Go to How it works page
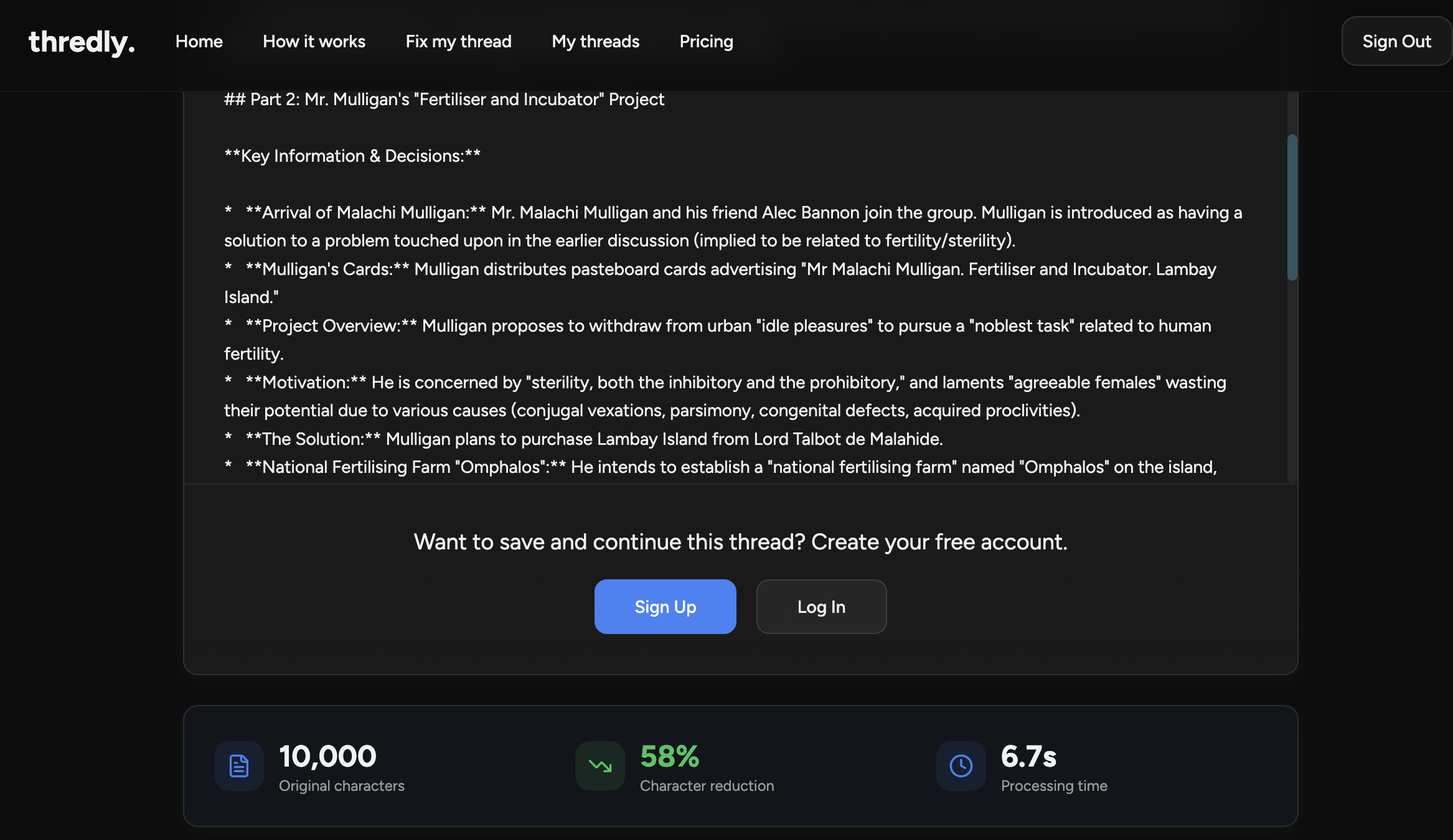1453x840 pixels. click(x=314, y=42)
